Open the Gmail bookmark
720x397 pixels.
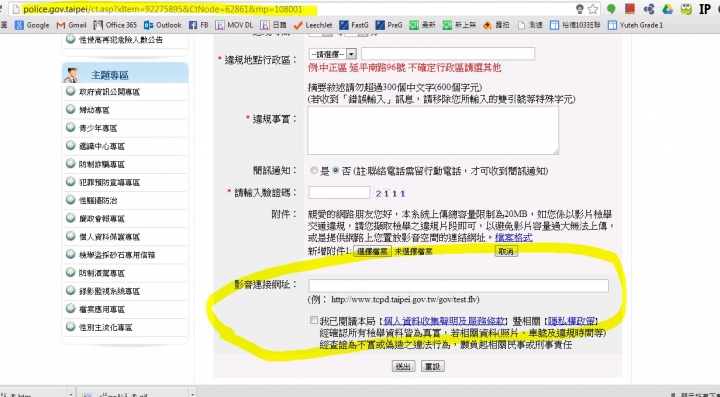[71, 25]
